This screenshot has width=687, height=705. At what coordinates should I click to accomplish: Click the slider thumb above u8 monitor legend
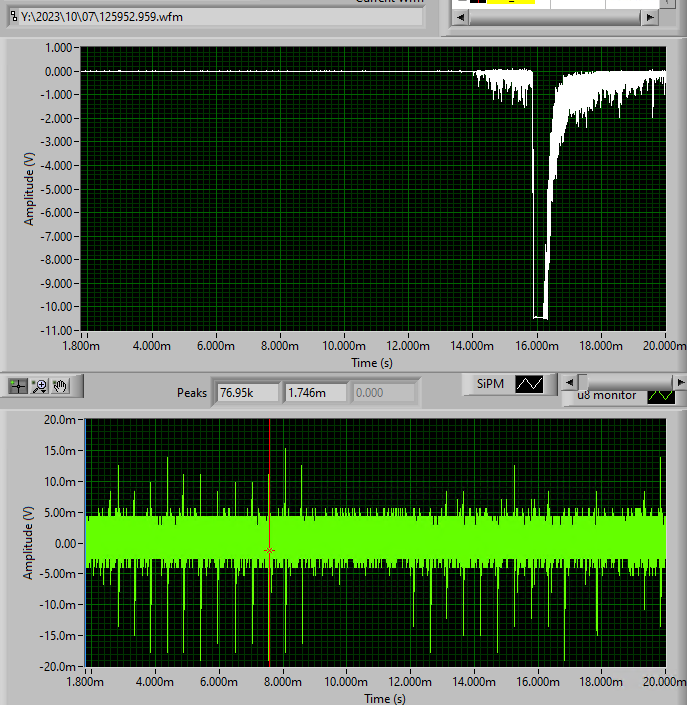[x=583, y=381]
